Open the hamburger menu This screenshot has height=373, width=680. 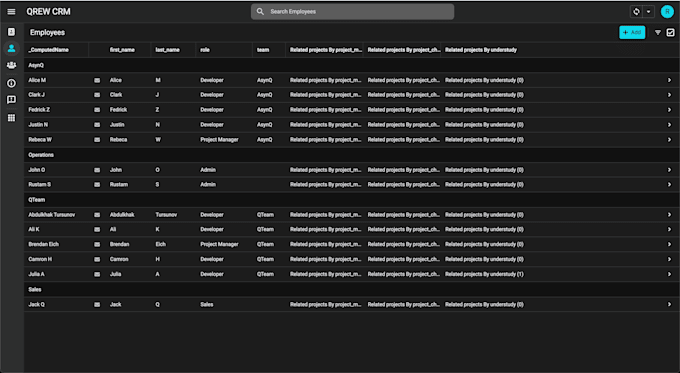pyautogui.click(x=11, y=12)
